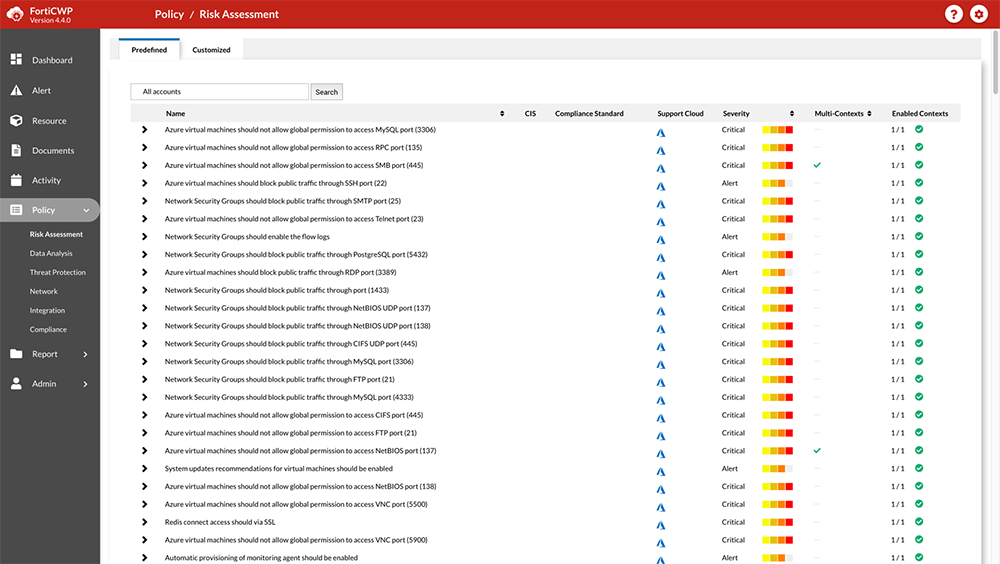Click the page vertical scrollbar
The height and width of the screenshot is (564, 1000).
tap(996, 63)
